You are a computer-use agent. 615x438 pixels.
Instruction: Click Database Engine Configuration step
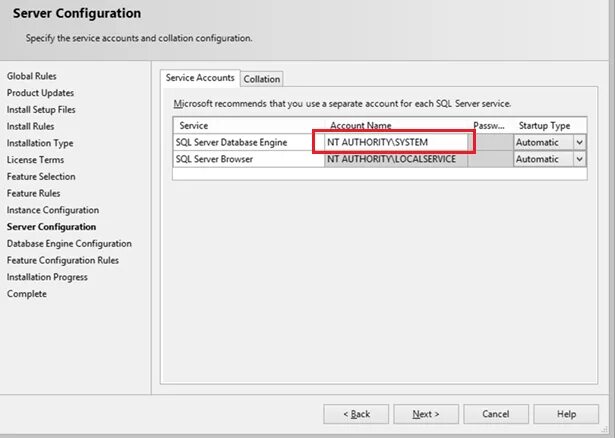click(69, 244)
